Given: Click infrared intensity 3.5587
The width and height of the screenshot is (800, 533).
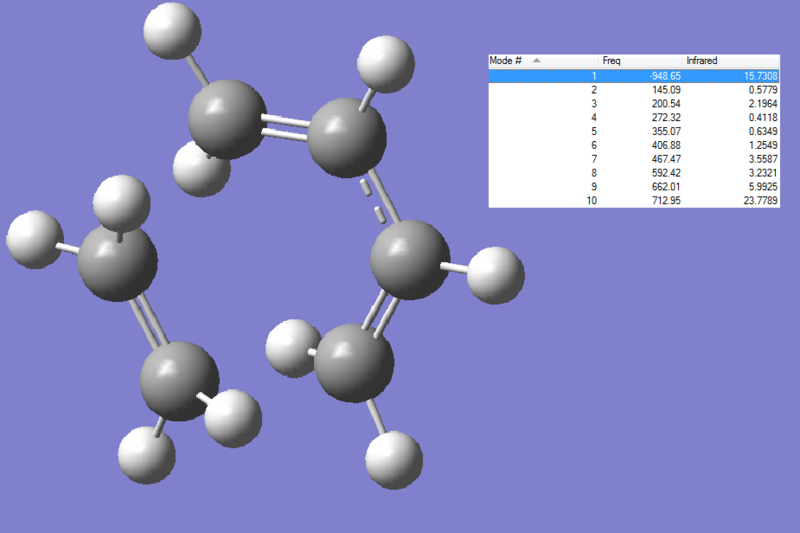Looking at the screenshot, I should tap(763, 159).
